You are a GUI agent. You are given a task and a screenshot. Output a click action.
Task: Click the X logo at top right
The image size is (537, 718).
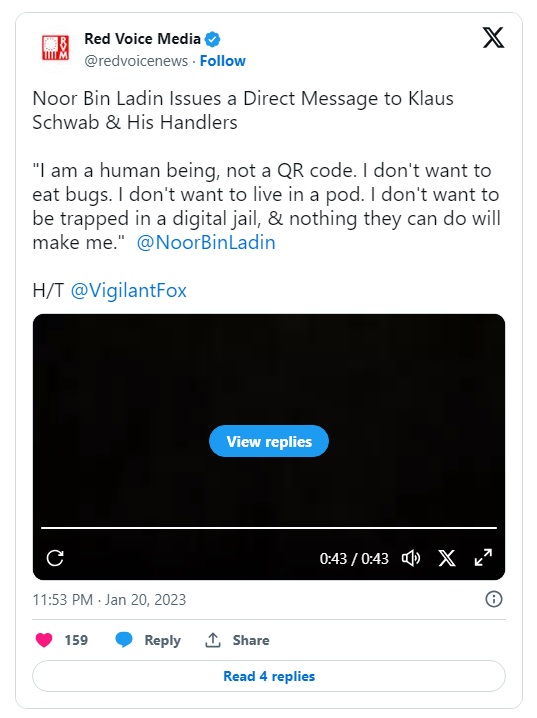coord(493,37)
